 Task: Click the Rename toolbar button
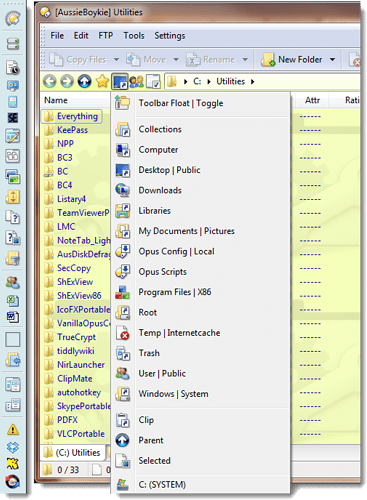[x=211, y=60]
